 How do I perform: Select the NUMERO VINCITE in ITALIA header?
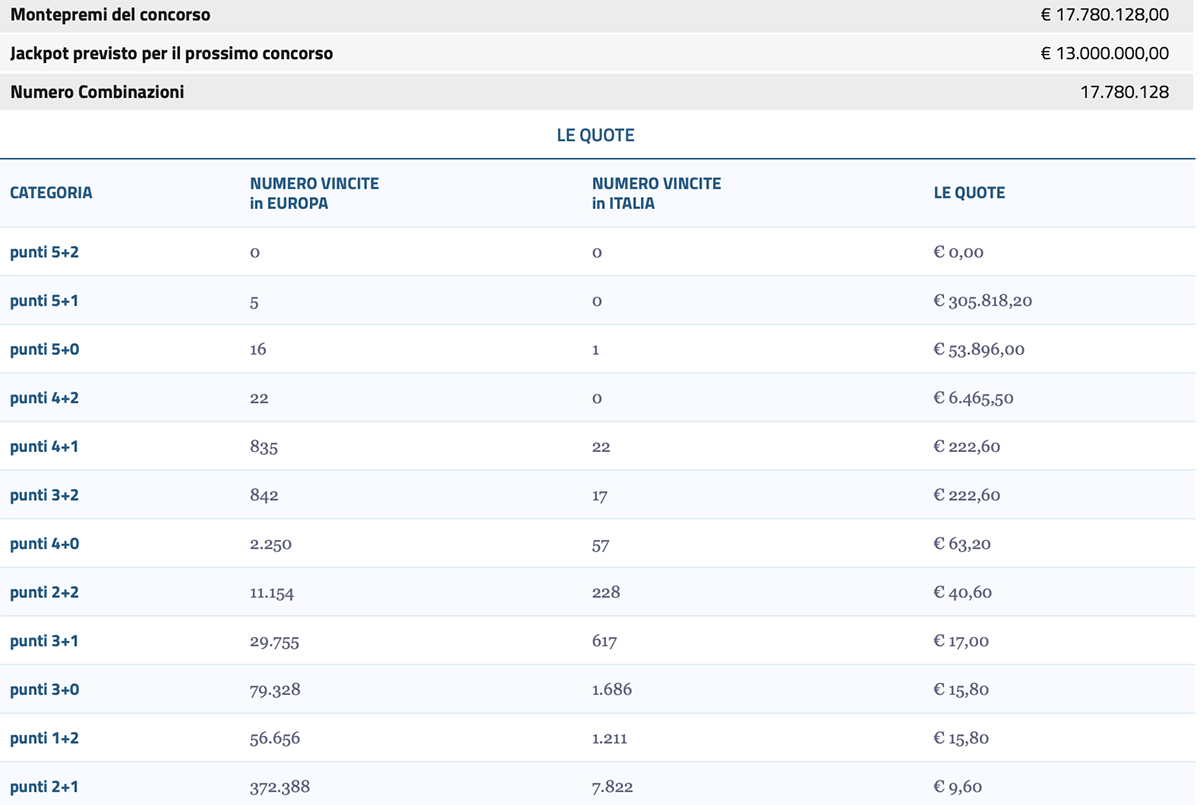pyautogui.click(x=656, y=193)
